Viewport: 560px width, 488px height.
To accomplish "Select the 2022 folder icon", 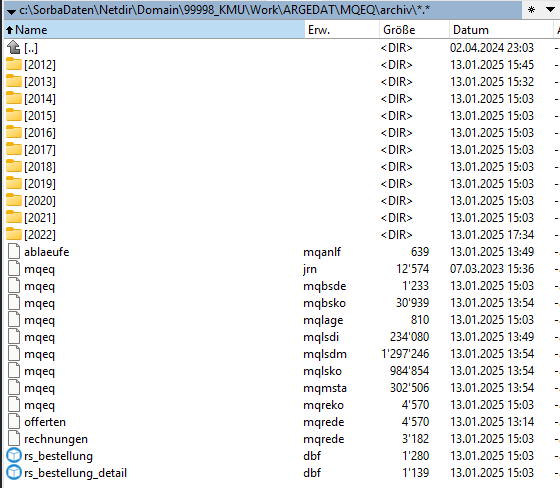I will (x=14, y=234).
